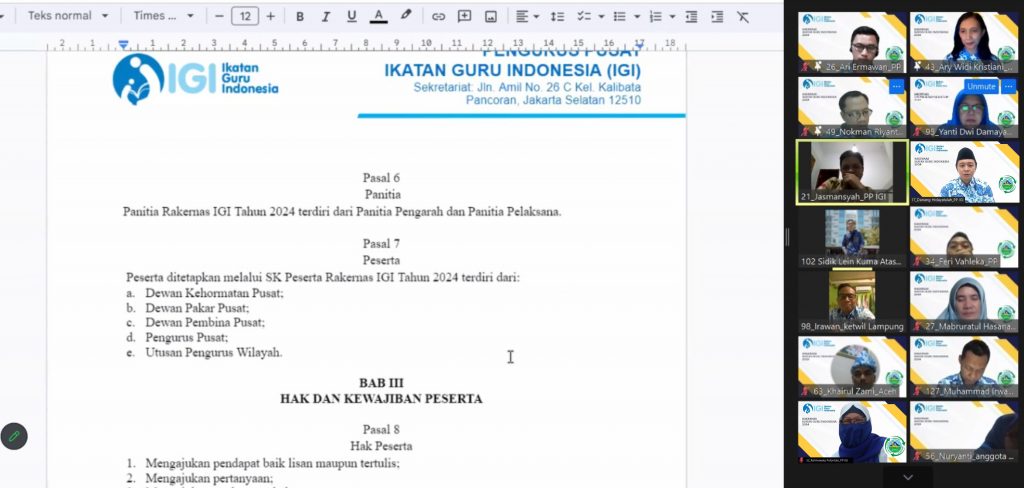Decrease font size with minus button
The width and height of the screenshot is (1024, 488).
point(219,16)
